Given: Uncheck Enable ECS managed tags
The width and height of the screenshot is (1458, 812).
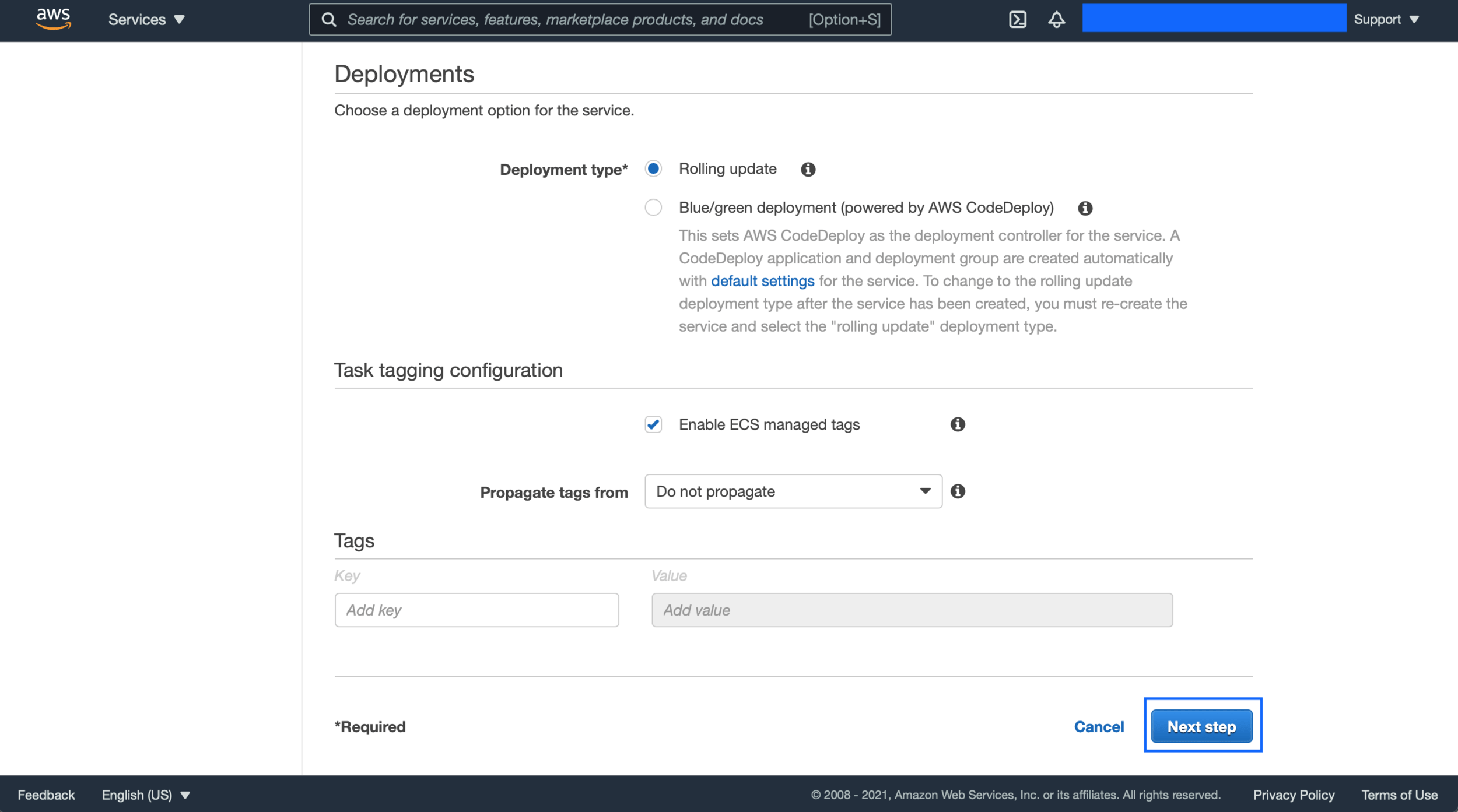Looking at the screenshot, I should click(x=653, y=424).
